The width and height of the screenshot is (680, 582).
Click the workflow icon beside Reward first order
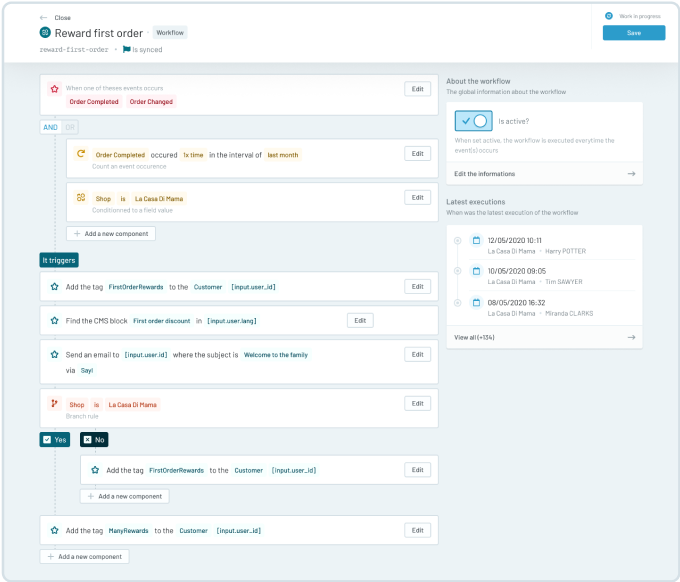tap(44, 32)
